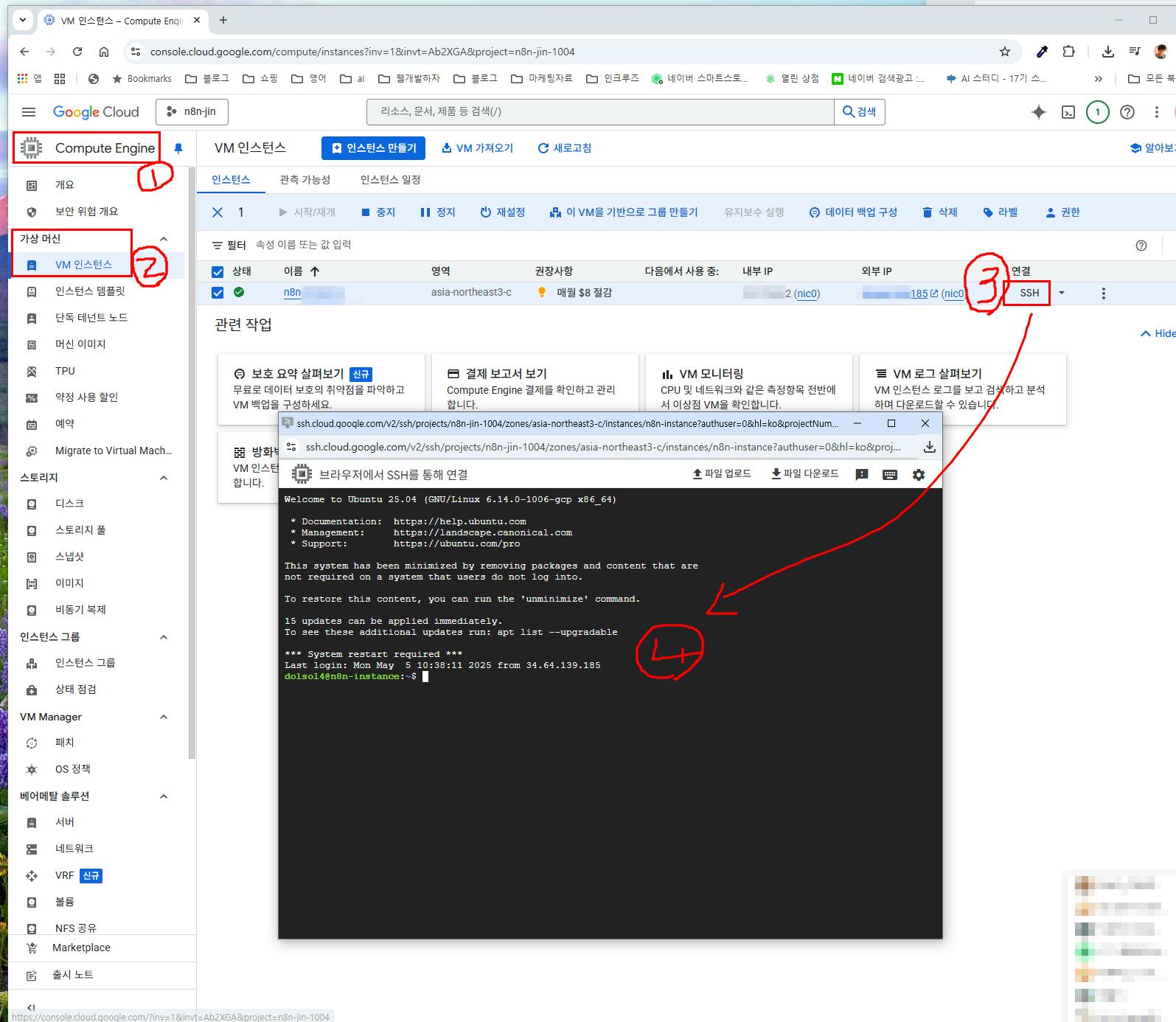
Task: Open VM 인스턴스 in the sidebar
Action: [x=83, y=265]
